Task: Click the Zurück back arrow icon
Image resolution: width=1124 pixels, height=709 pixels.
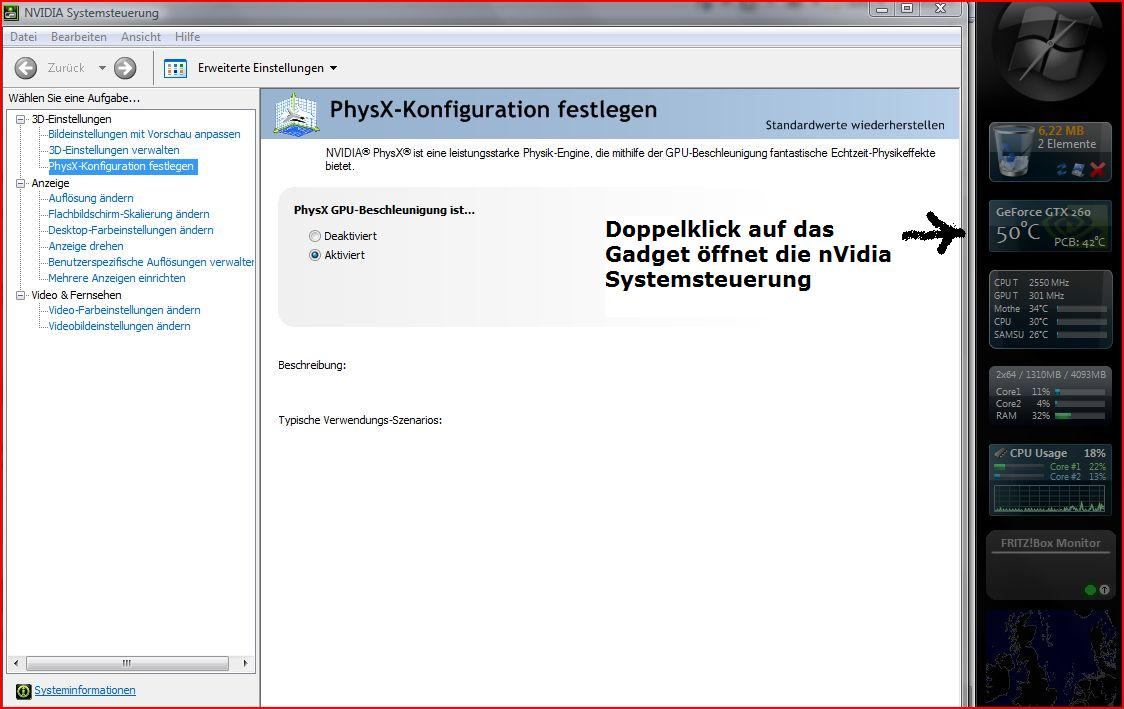Action: pos(26,68)
